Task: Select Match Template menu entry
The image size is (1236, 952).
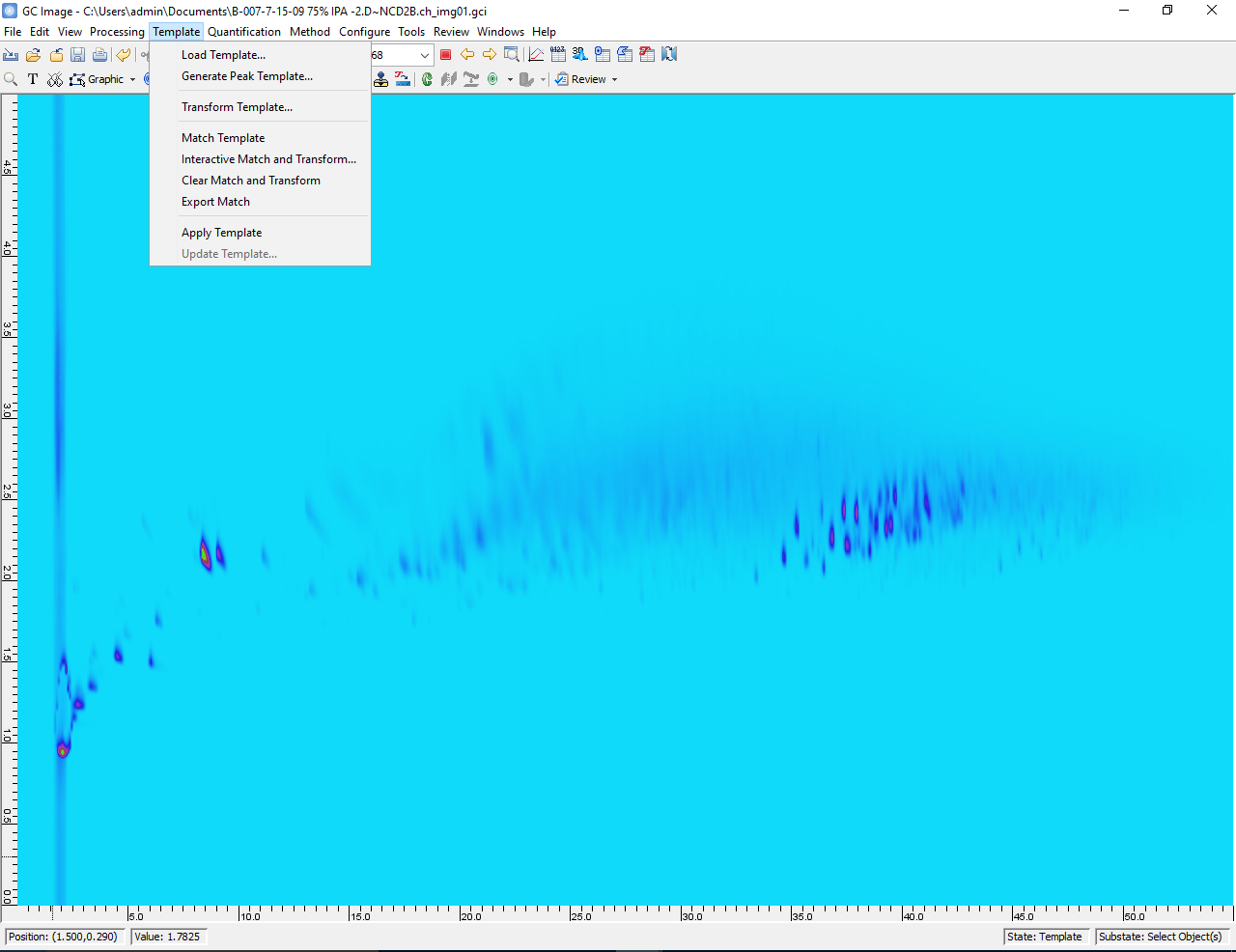Action: [223, 138]
